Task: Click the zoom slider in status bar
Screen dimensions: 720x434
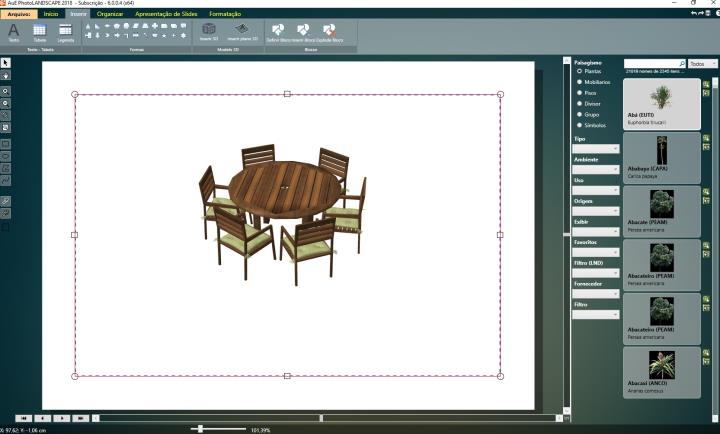Action: point(201,429)
